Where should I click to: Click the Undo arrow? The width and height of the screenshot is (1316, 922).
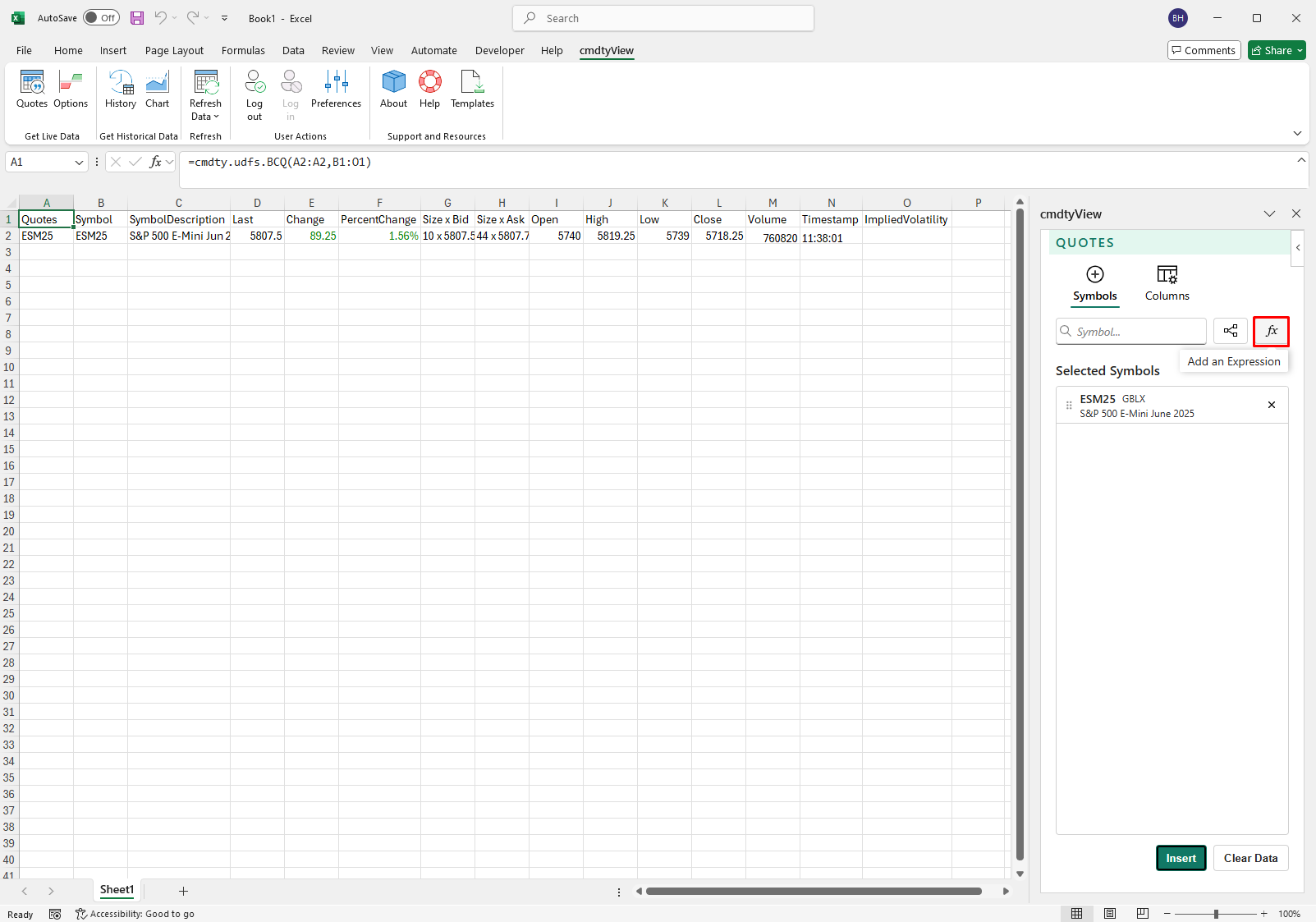pos(161,17)
